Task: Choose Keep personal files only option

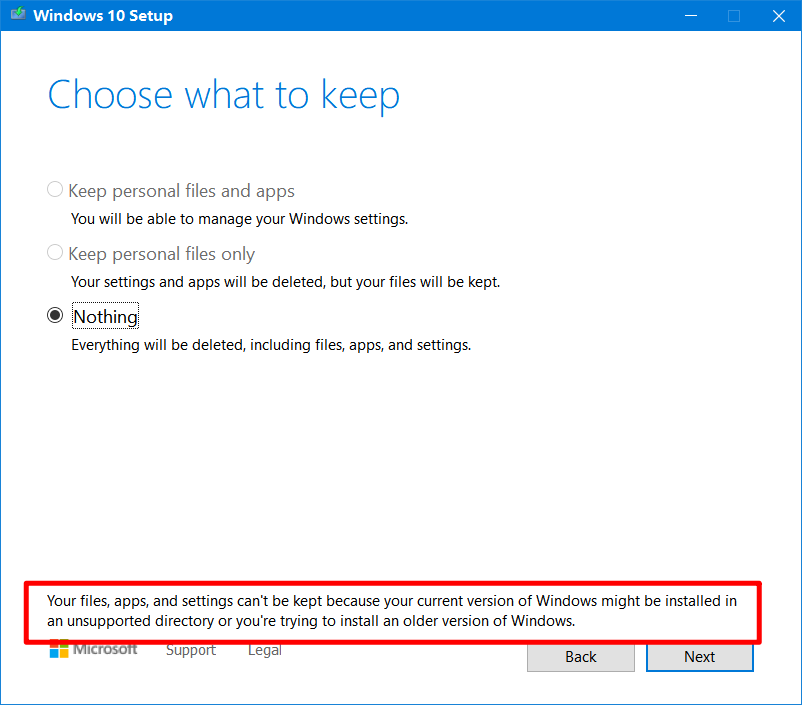Action: (x=55, y=252)
